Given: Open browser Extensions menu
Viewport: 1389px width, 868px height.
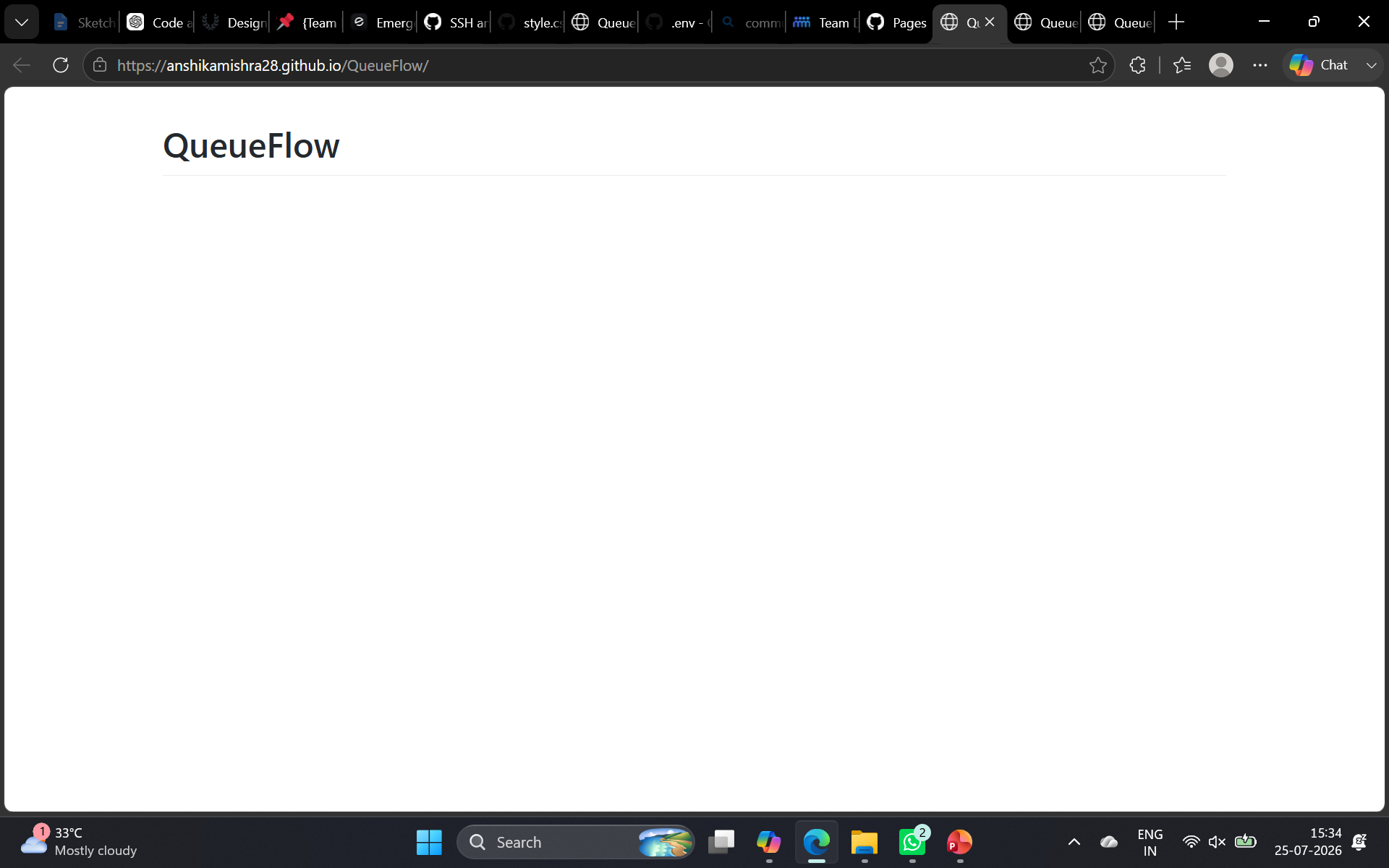Looking at the screenshot, I should [x=1137, y=65].
